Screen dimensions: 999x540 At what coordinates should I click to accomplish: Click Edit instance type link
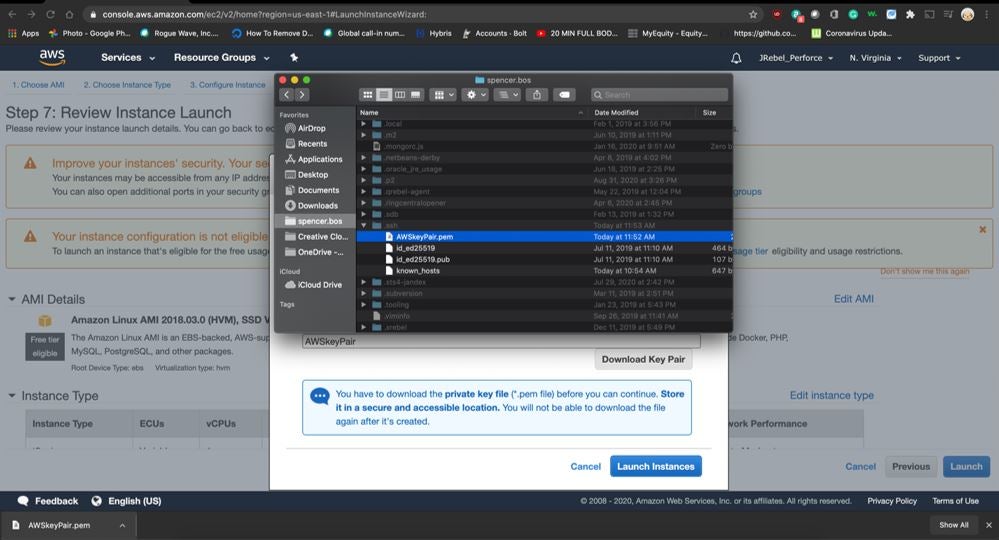(831, 395)
